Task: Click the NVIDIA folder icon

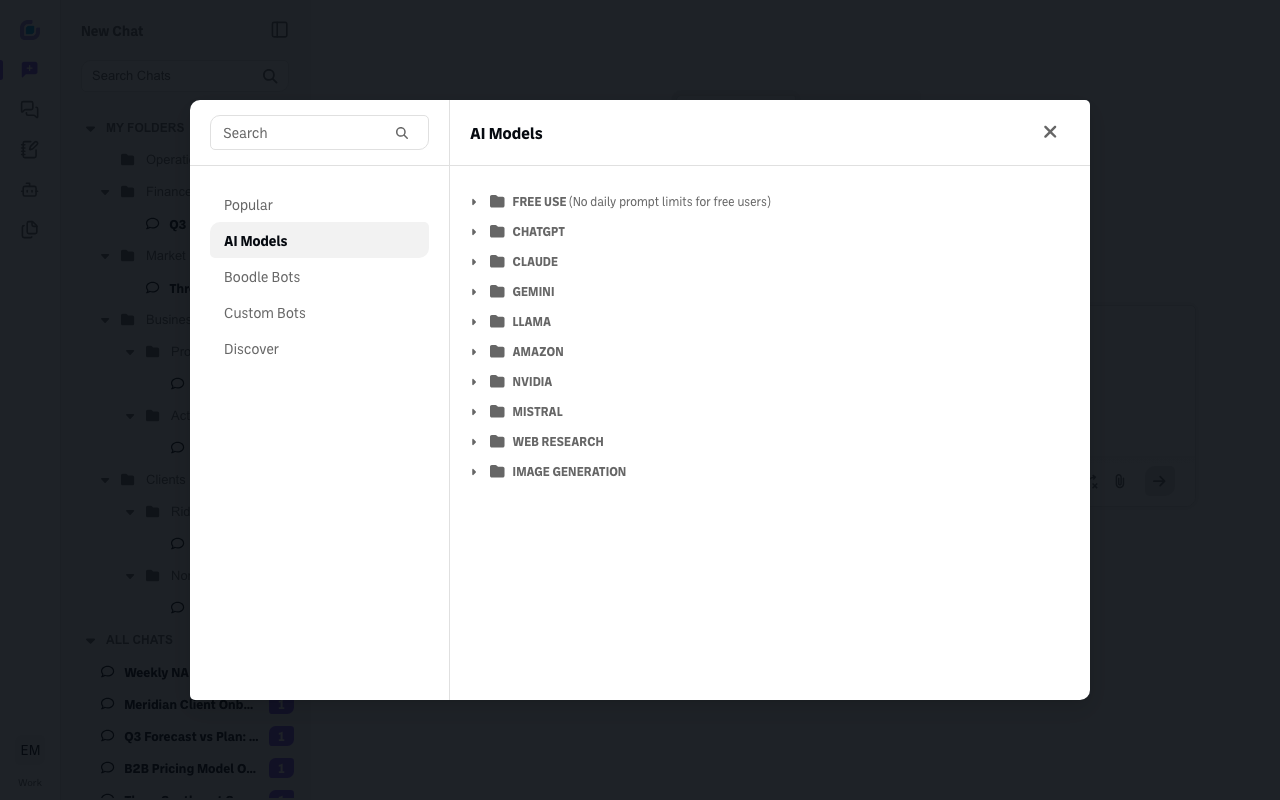Action: pos(497,381)
